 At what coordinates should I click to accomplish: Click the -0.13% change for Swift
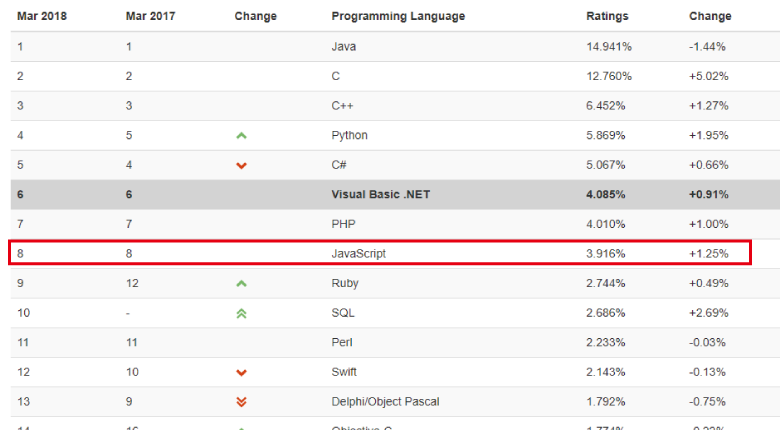(707, 372)
